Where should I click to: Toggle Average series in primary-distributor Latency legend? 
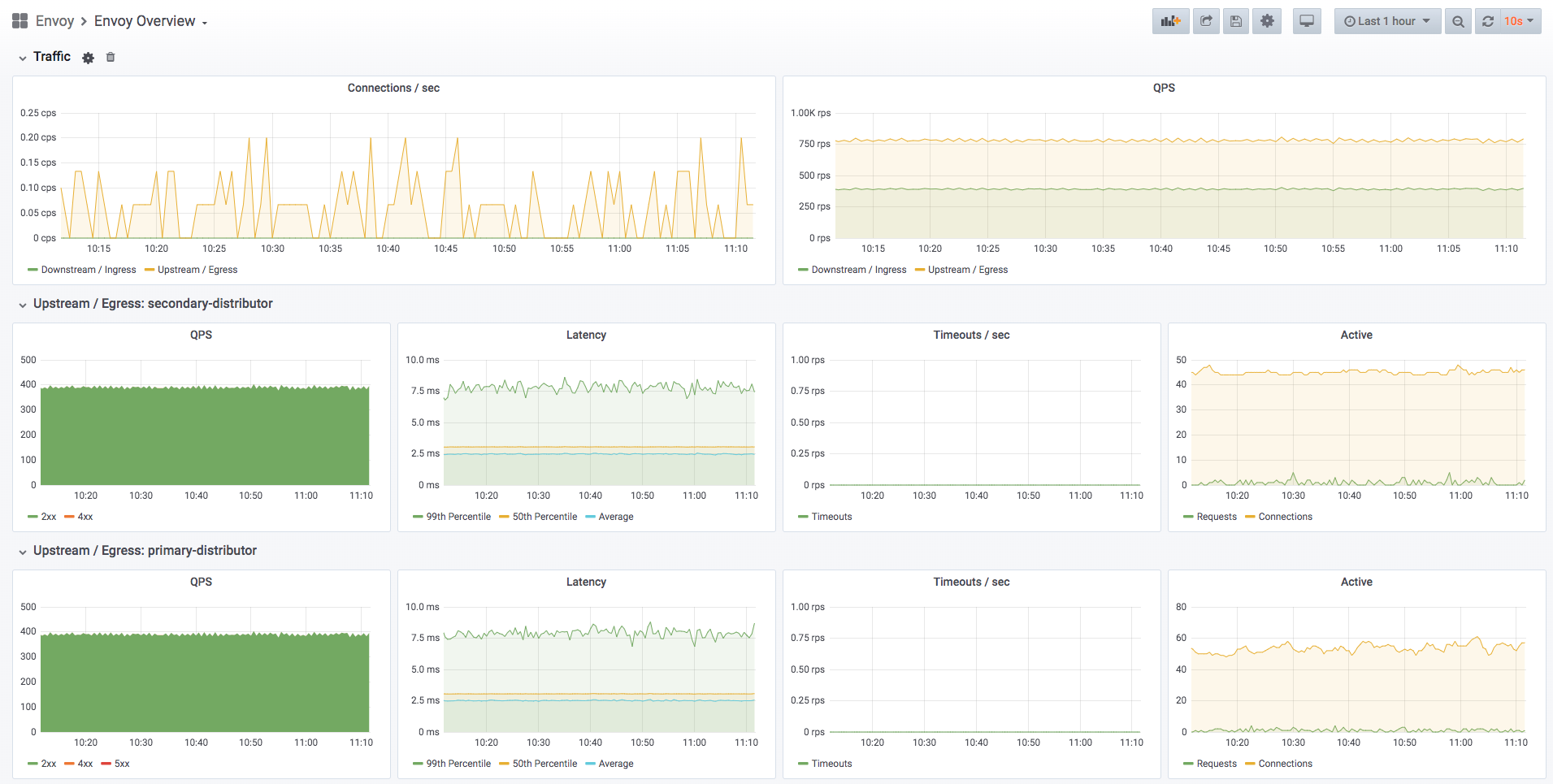click(616, 764)
